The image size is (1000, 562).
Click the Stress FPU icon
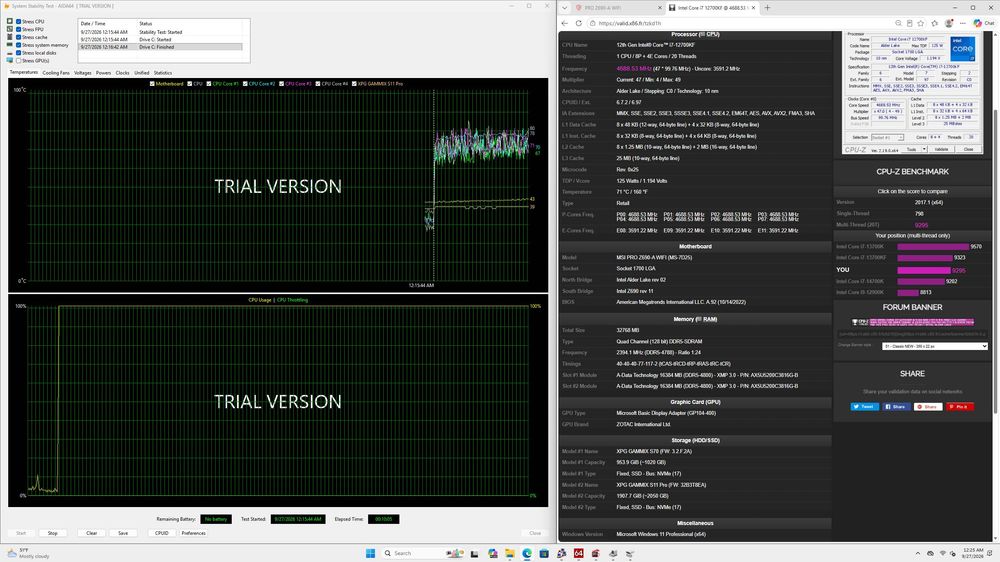click(x=10, y=29)
